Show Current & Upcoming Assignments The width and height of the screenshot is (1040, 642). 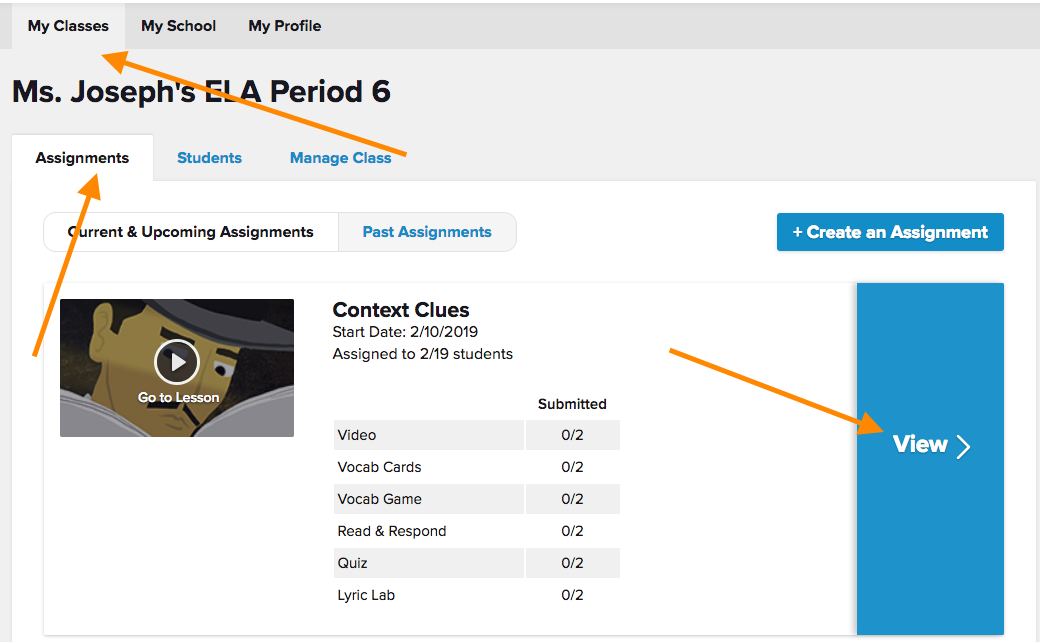point(191,232)
